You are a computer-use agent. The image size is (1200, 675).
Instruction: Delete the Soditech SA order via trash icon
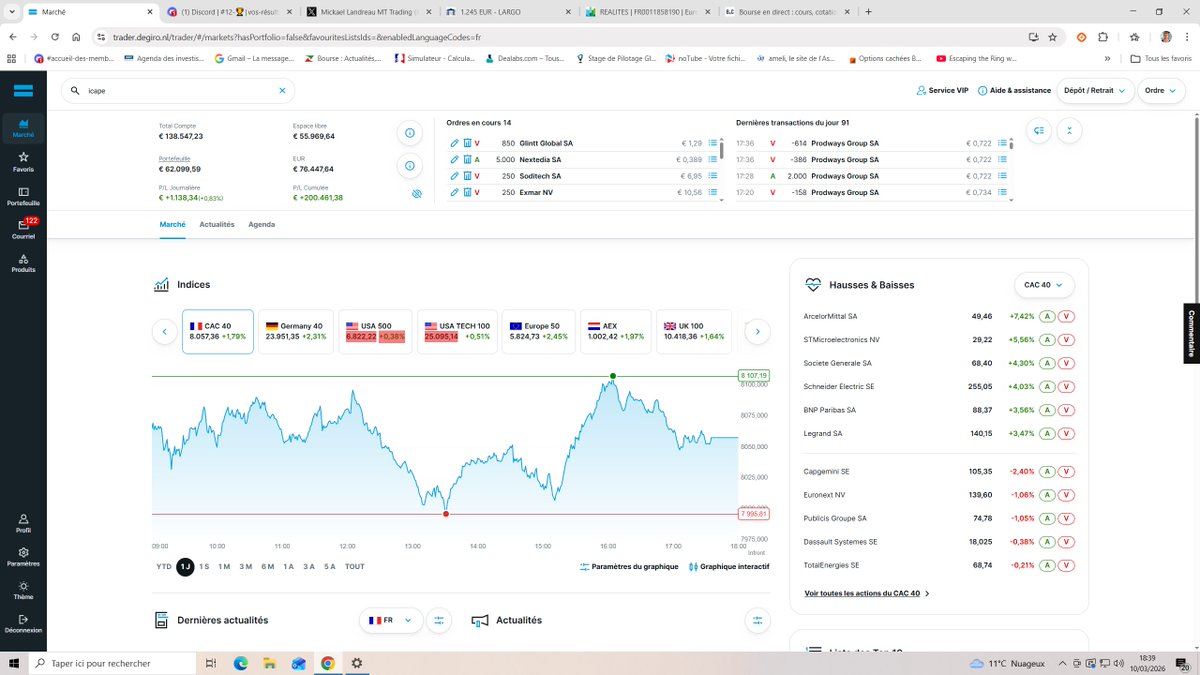469,175
